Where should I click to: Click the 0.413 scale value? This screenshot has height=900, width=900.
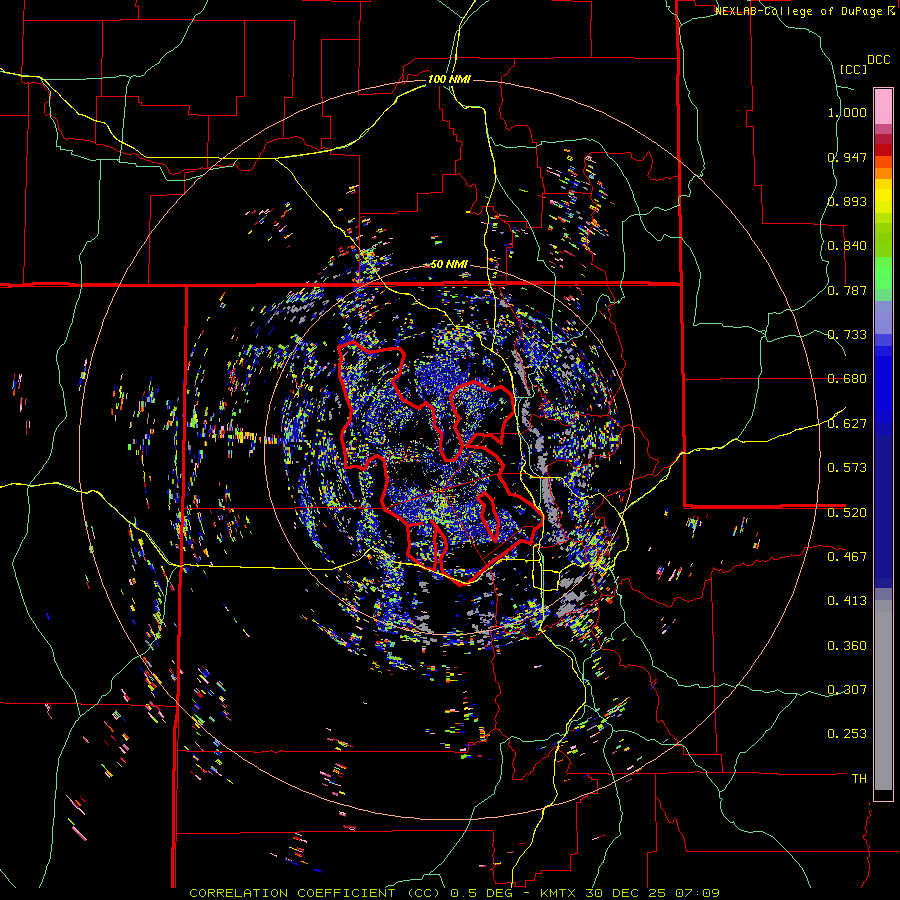click(847, 601)
